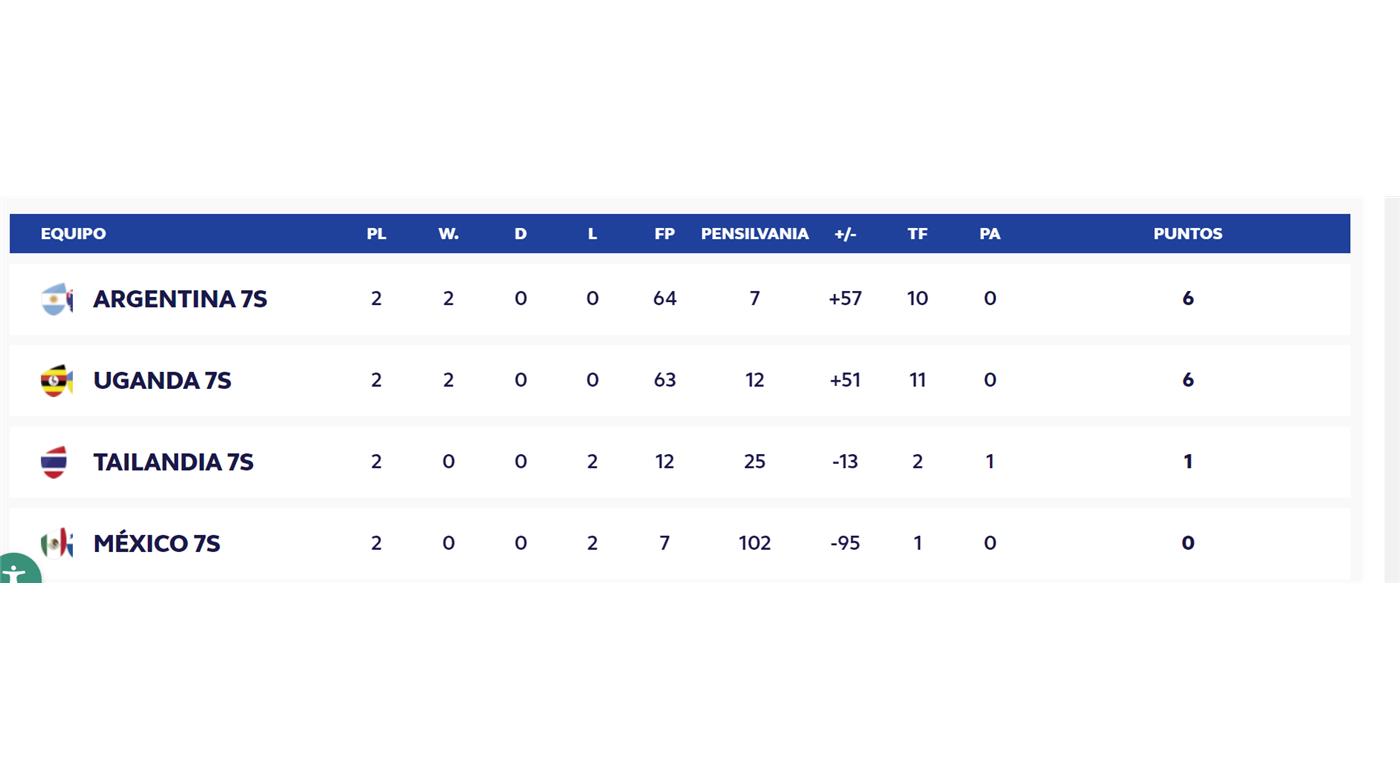Select the MÉXICO 7S team name
The height and width of the screenshot is (780, 1400).
156,544
